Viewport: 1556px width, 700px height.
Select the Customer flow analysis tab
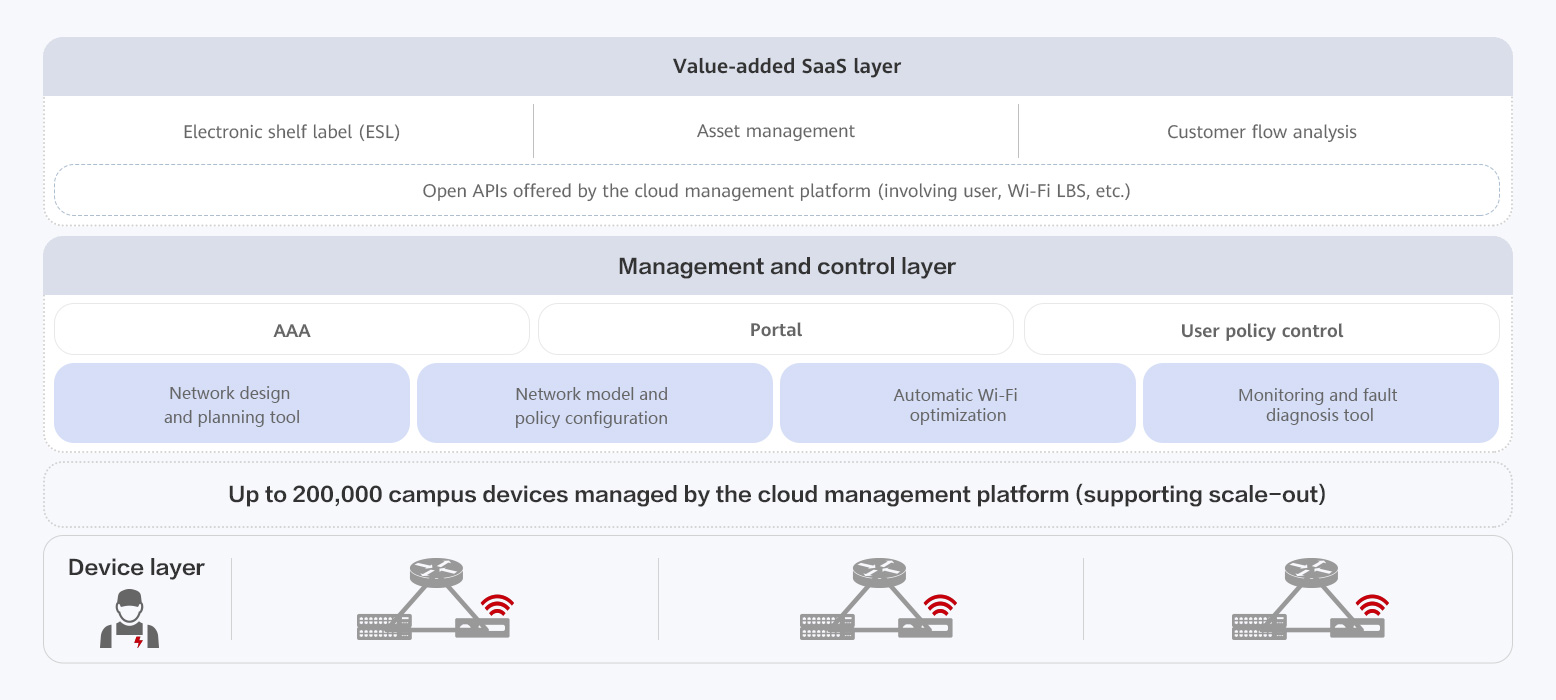point(1260,131)
